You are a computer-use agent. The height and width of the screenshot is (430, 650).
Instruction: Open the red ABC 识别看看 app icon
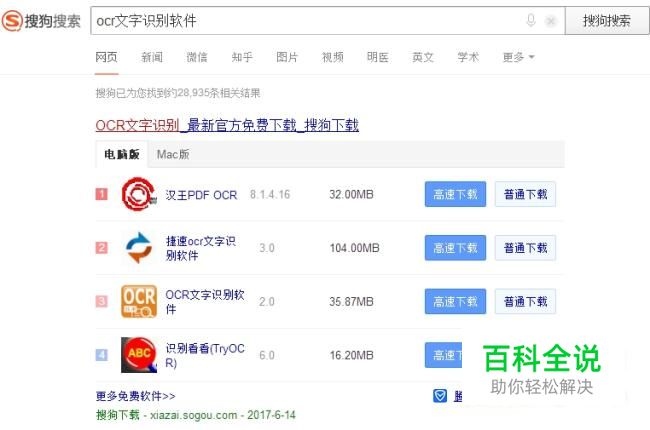[139, 355]
